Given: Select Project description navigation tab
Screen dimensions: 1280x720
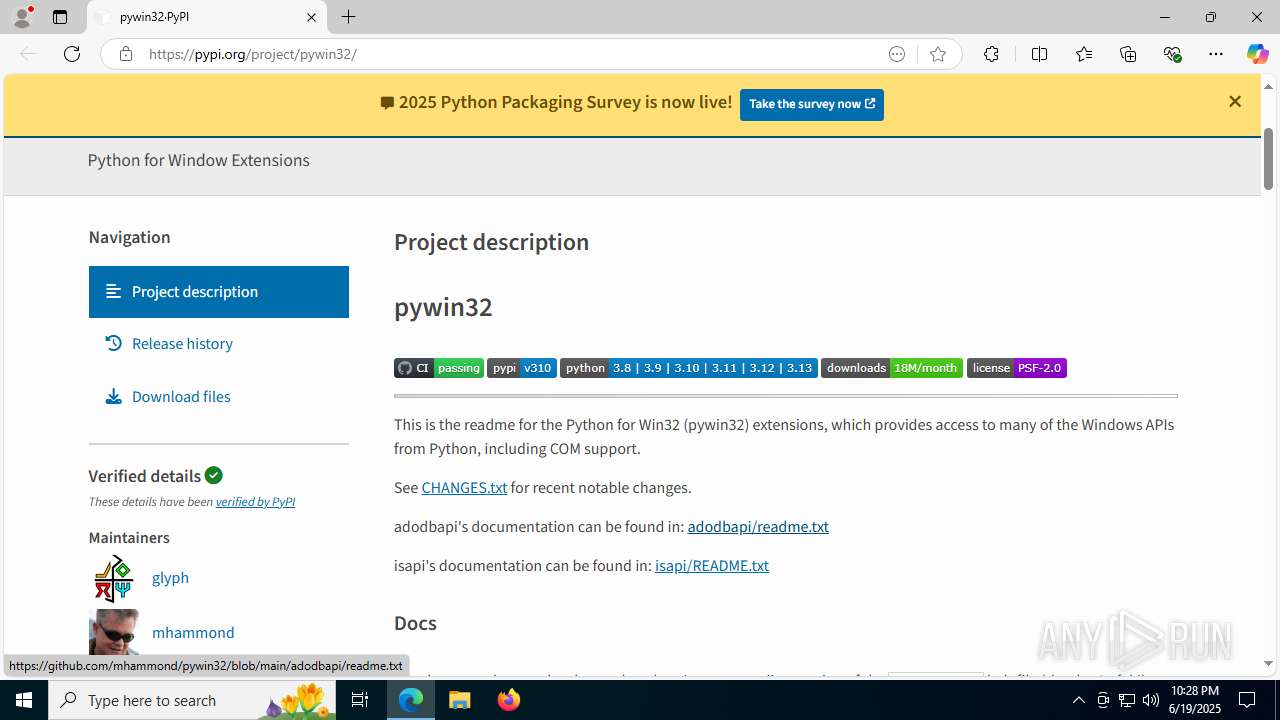Looking at the screenshot, I should [x=218, y=292].
